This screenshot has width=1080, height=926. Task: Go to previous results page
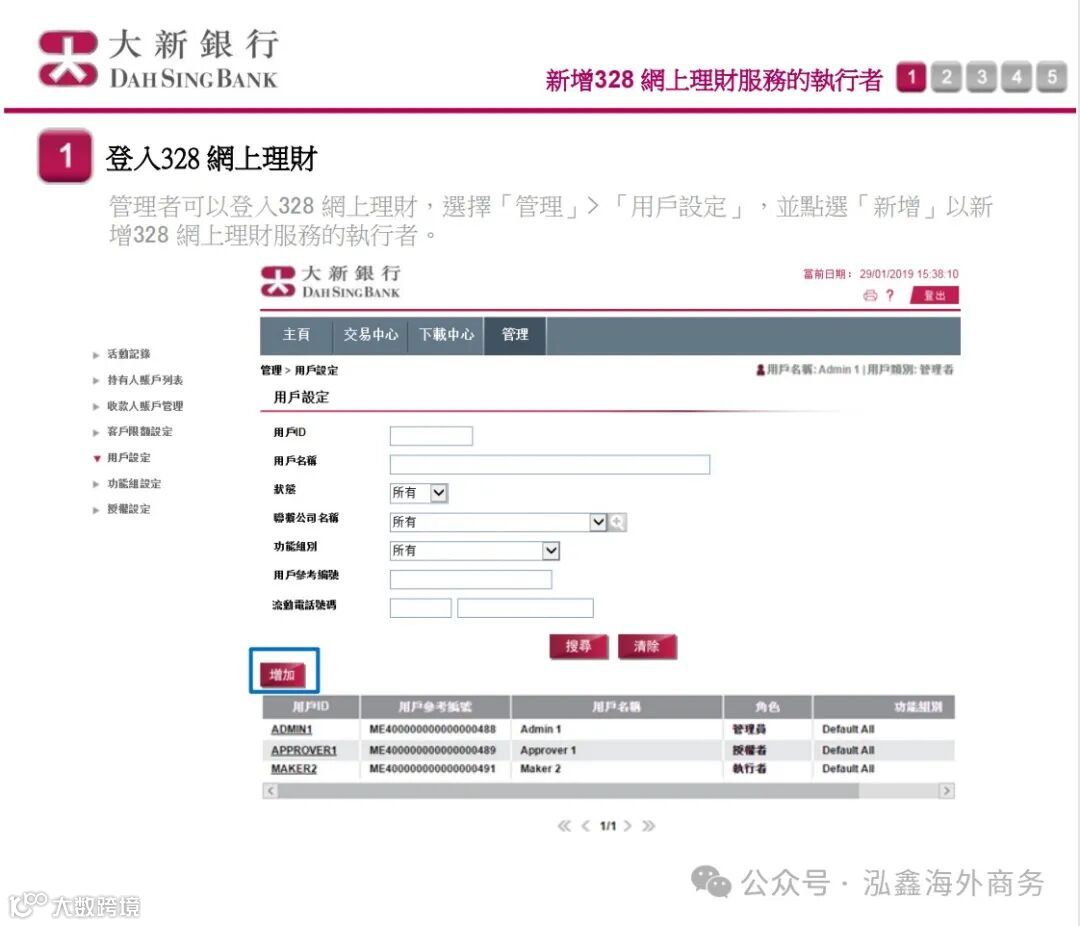[585, 825]
